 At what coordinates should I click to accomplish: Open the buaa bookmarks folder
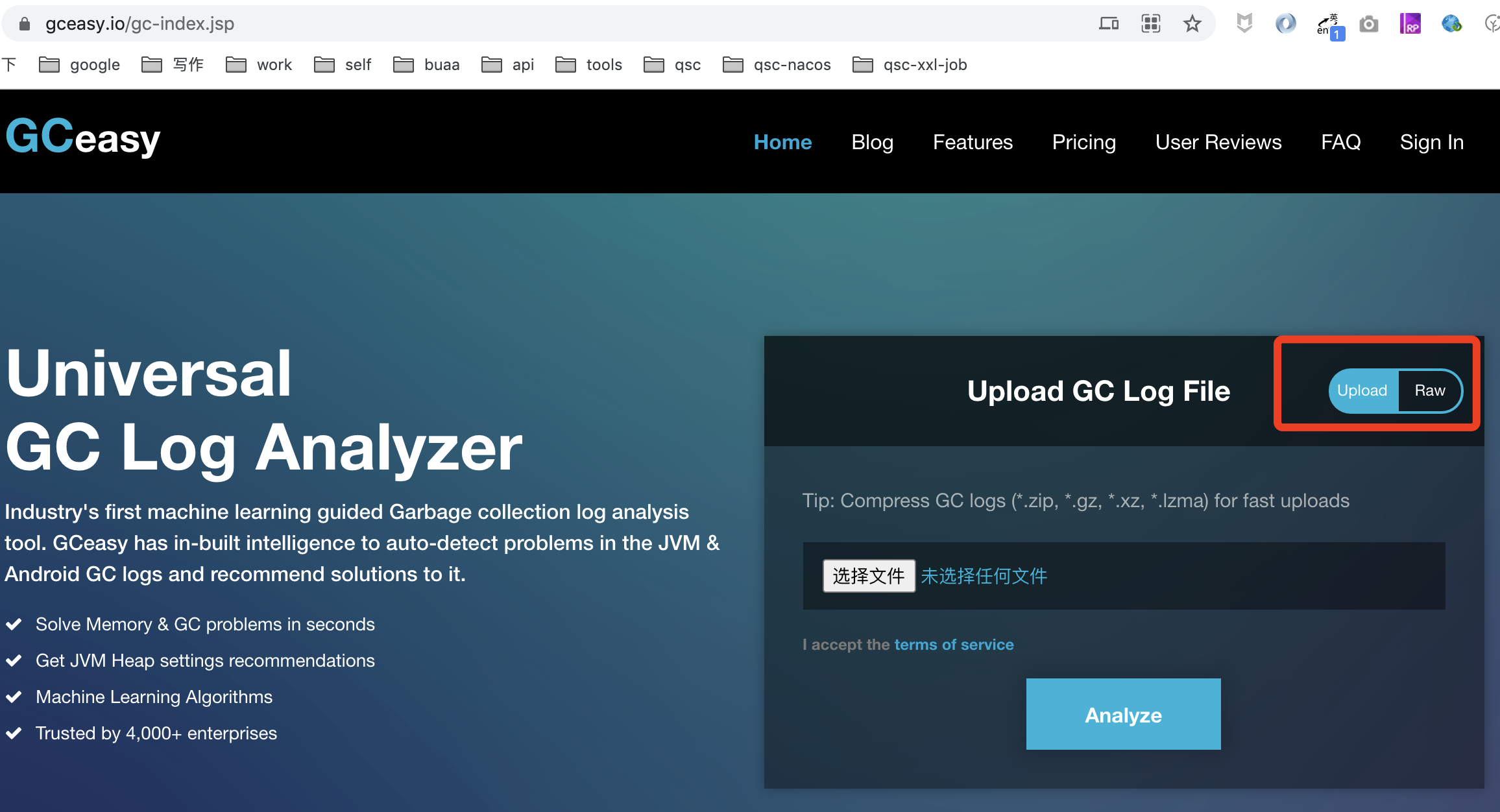click(426, 65)
